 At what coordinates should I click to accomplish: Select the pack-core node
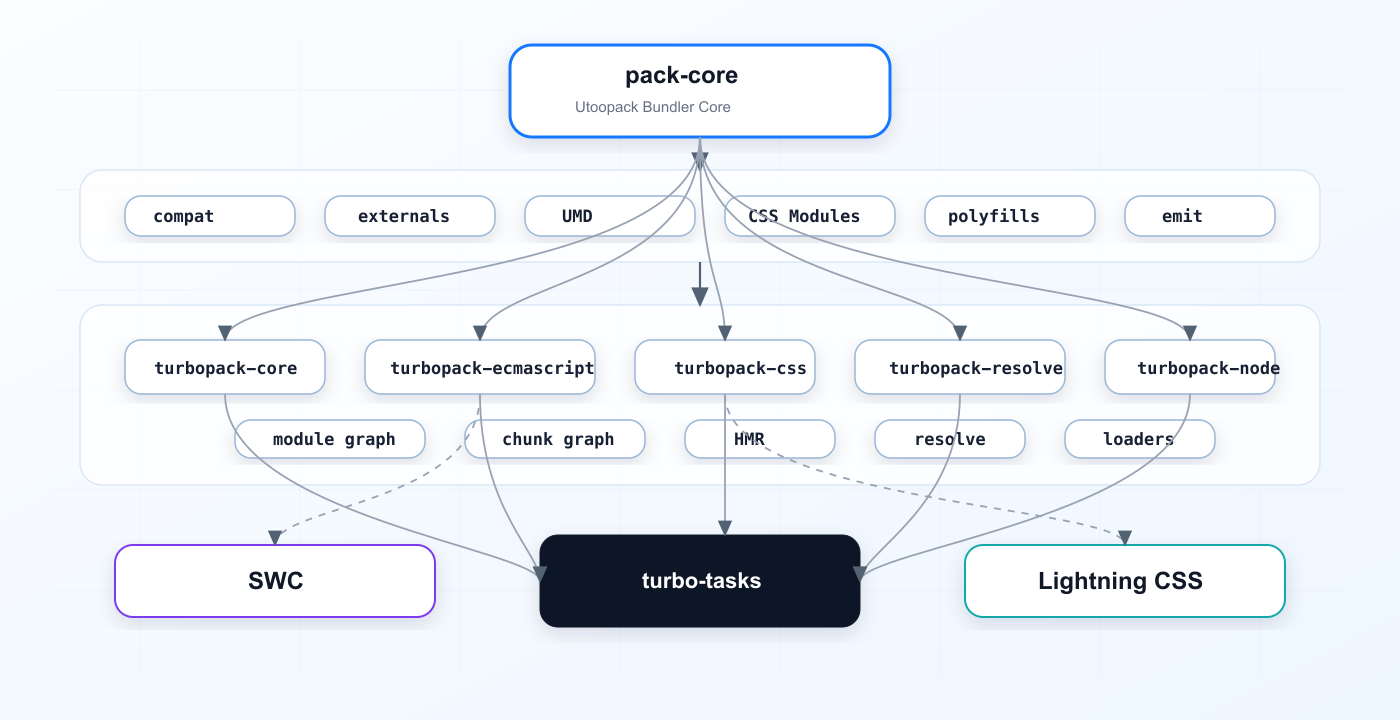[x=700, y=91]
